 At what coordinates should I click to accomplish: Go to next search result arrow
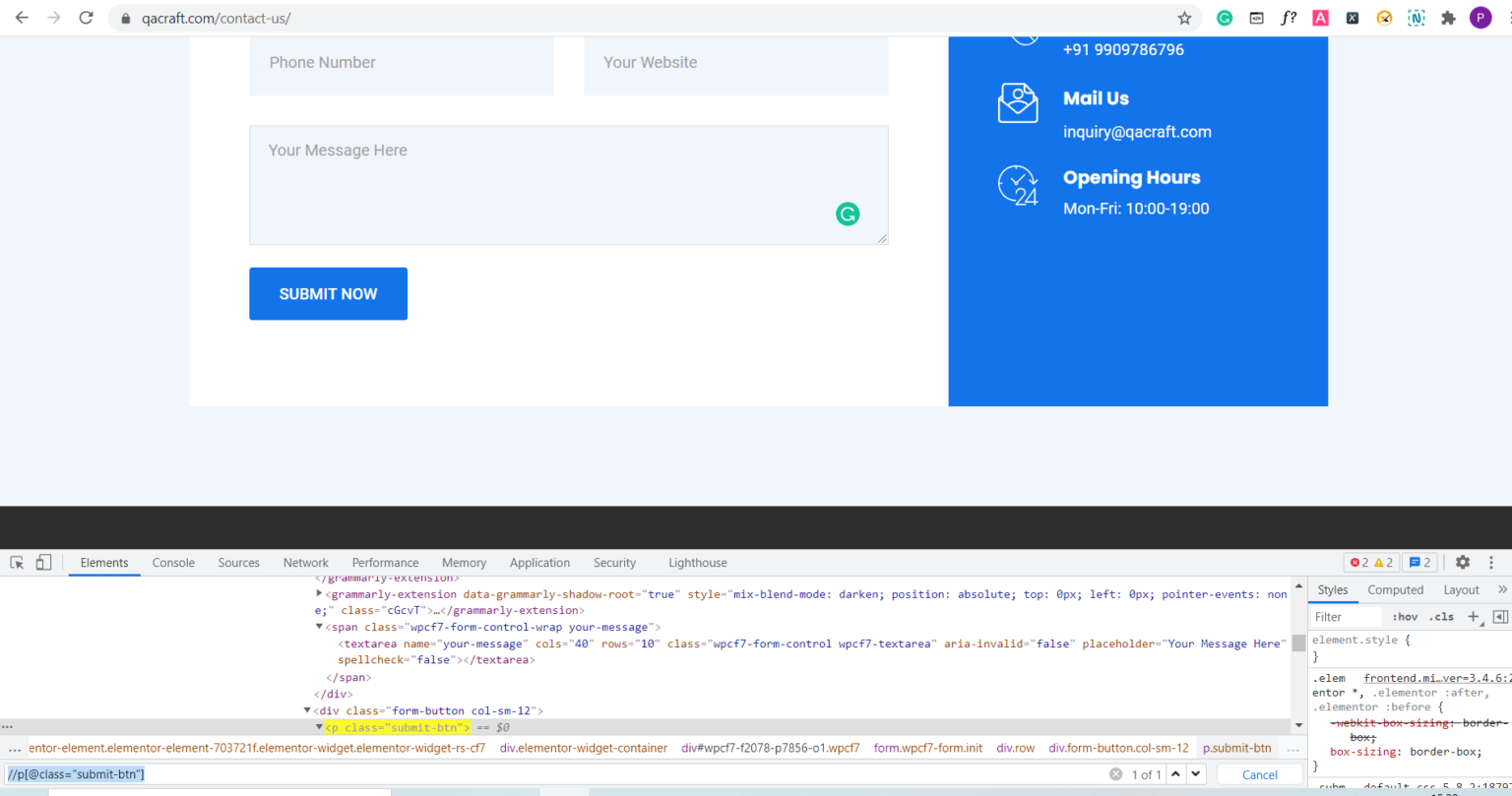pyautogui.click(x=1194, y=774)
